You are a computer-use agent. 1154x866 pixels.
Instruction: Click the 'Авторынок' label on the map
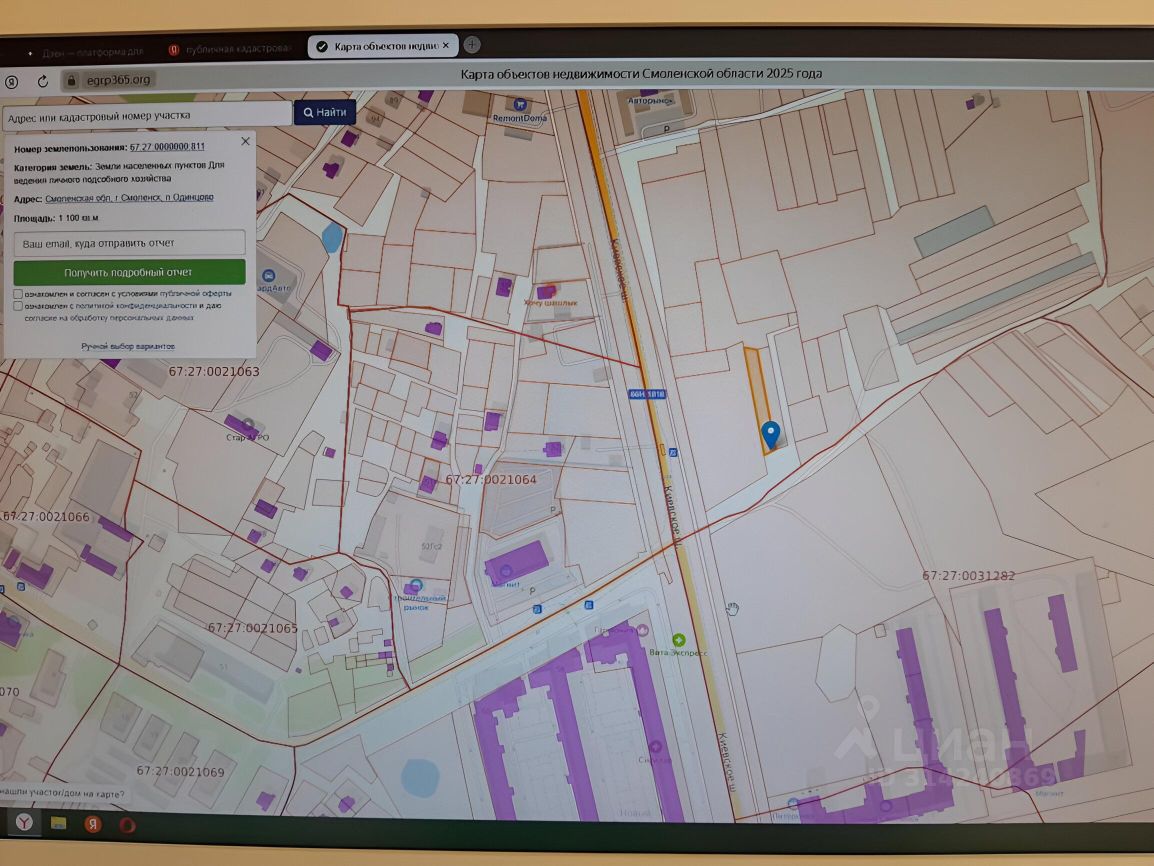pyautogui.click(x=650, y=100)
